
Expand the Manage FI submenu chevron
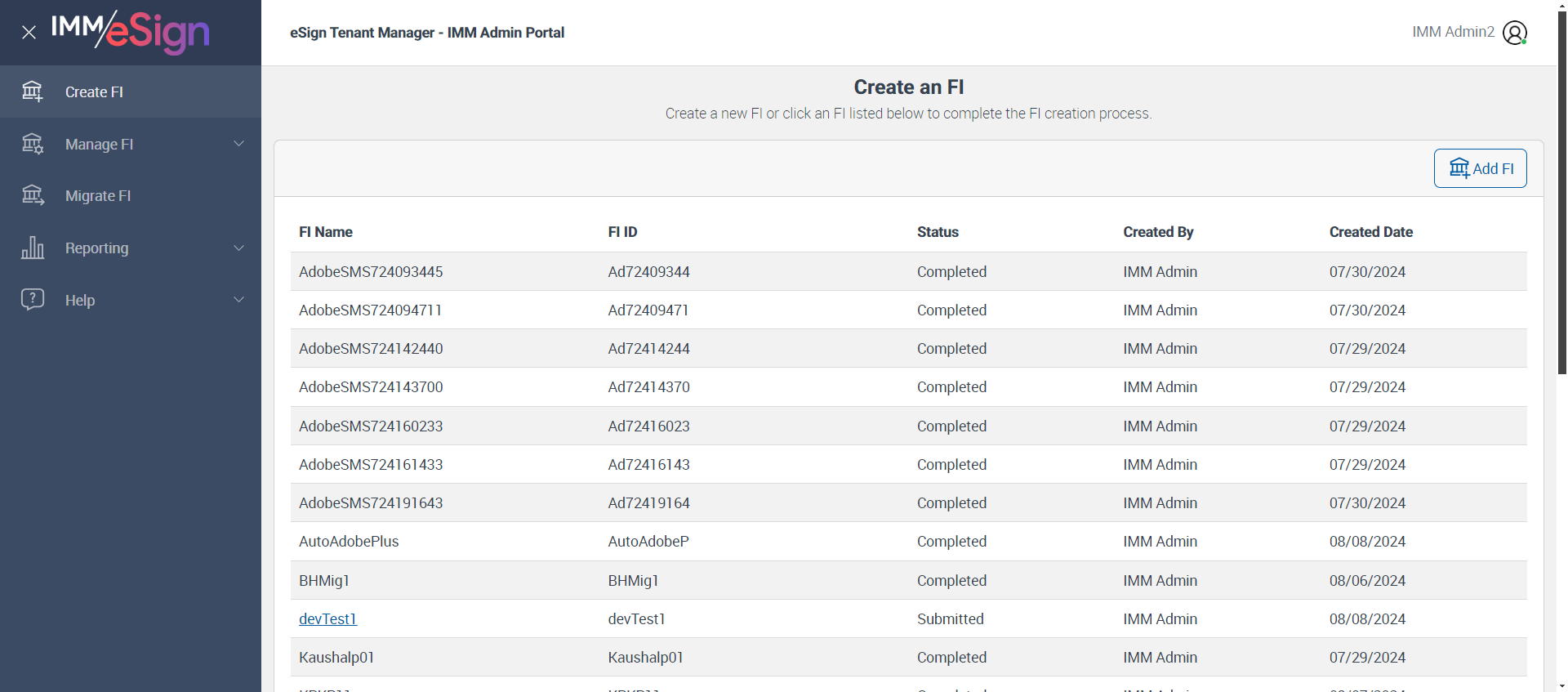[238, 144]
